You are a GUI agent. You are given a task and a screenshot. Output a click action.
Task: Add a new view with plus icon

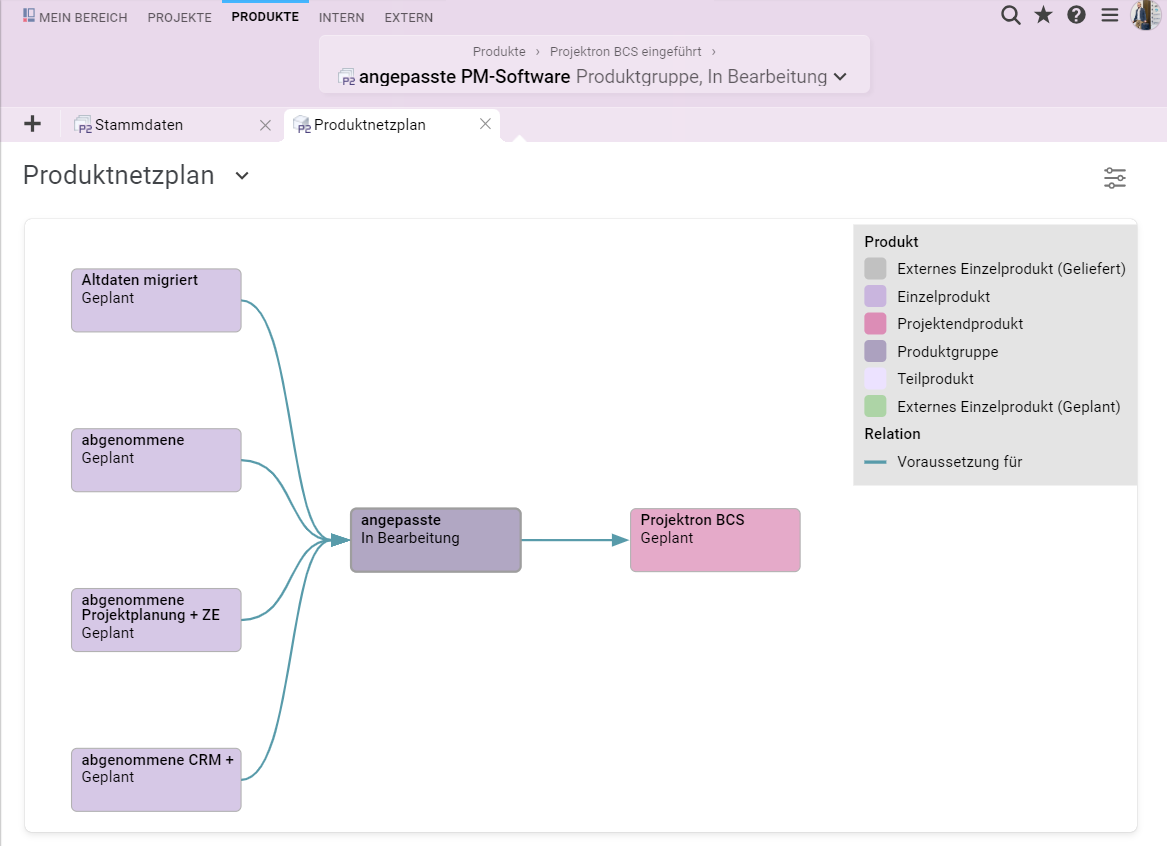(x=32, y=124)
